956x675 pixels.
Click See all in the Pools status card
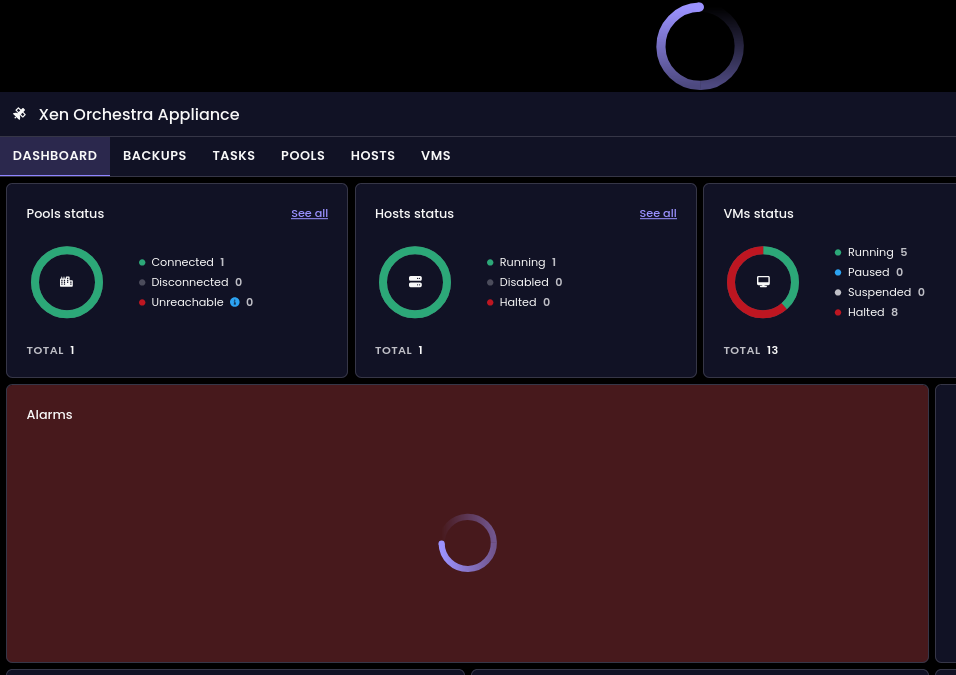click(309, 213)
